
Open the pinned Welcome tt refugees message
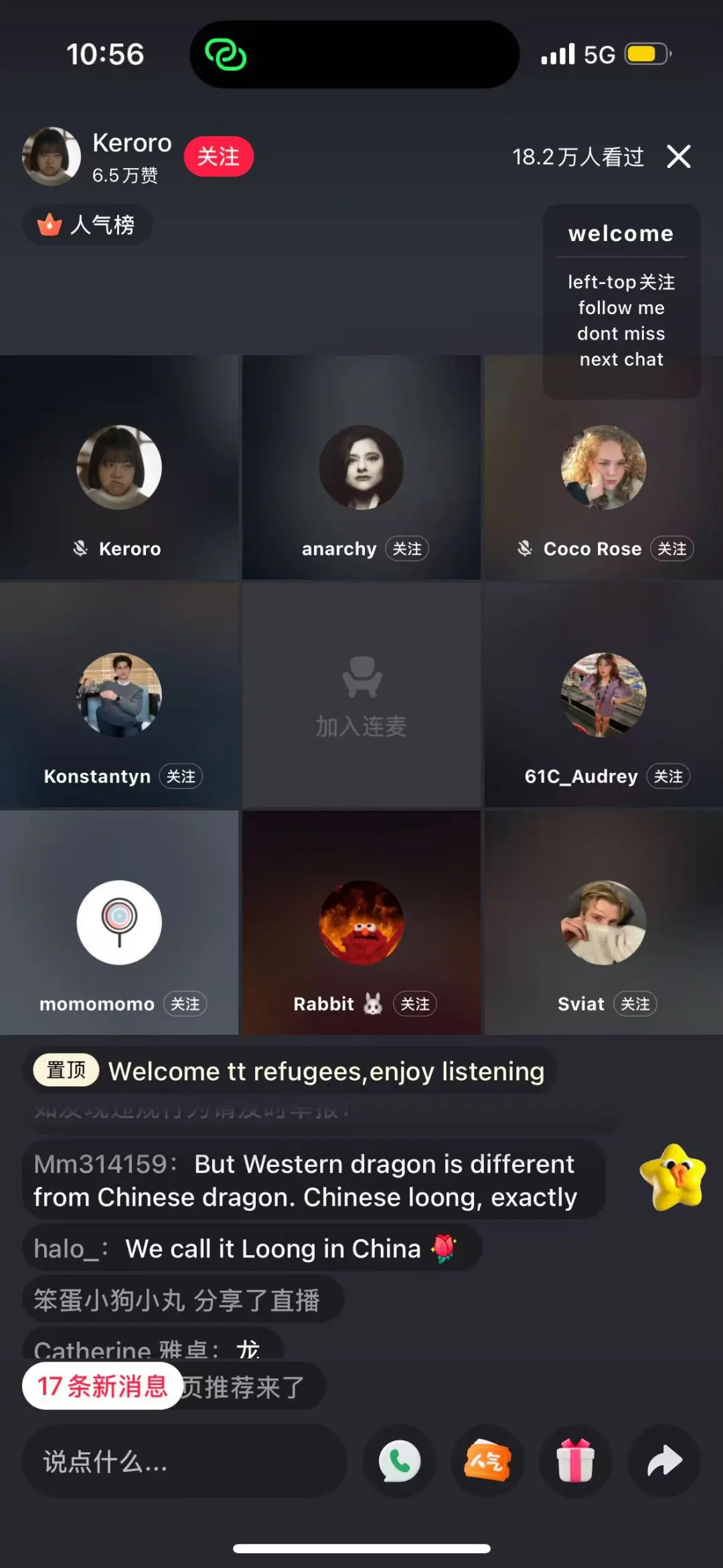289,1071
